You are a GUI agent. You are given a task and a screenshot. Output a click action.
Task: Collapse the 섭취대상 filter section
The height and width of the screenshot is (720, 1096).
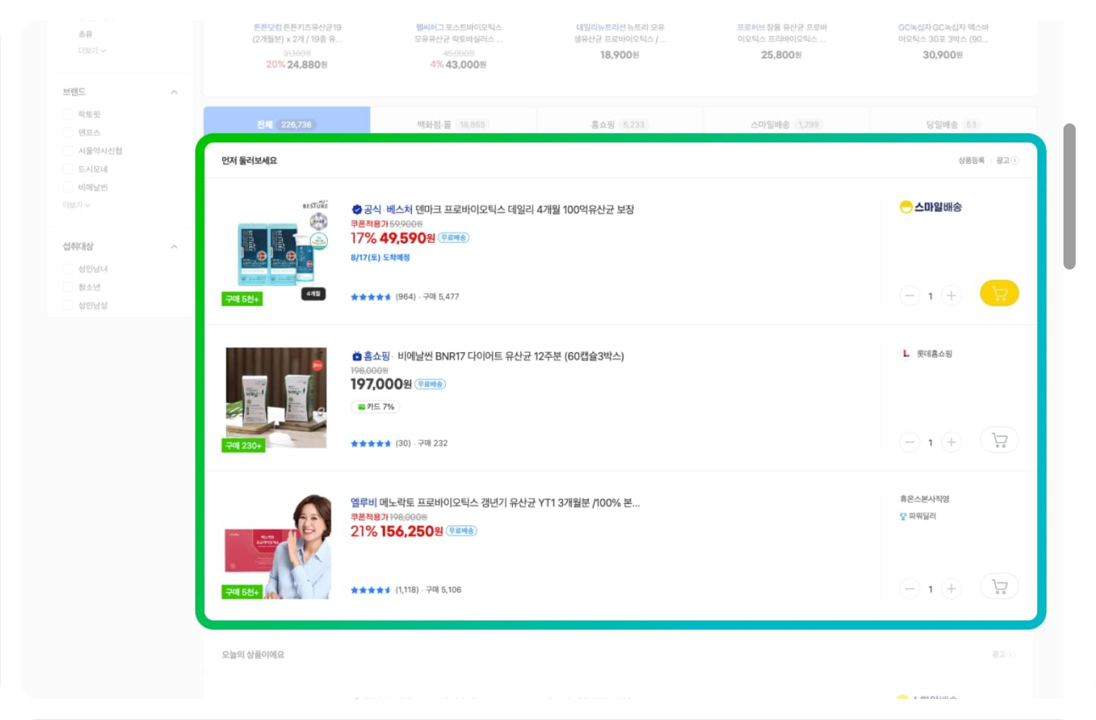click(174, 247)
